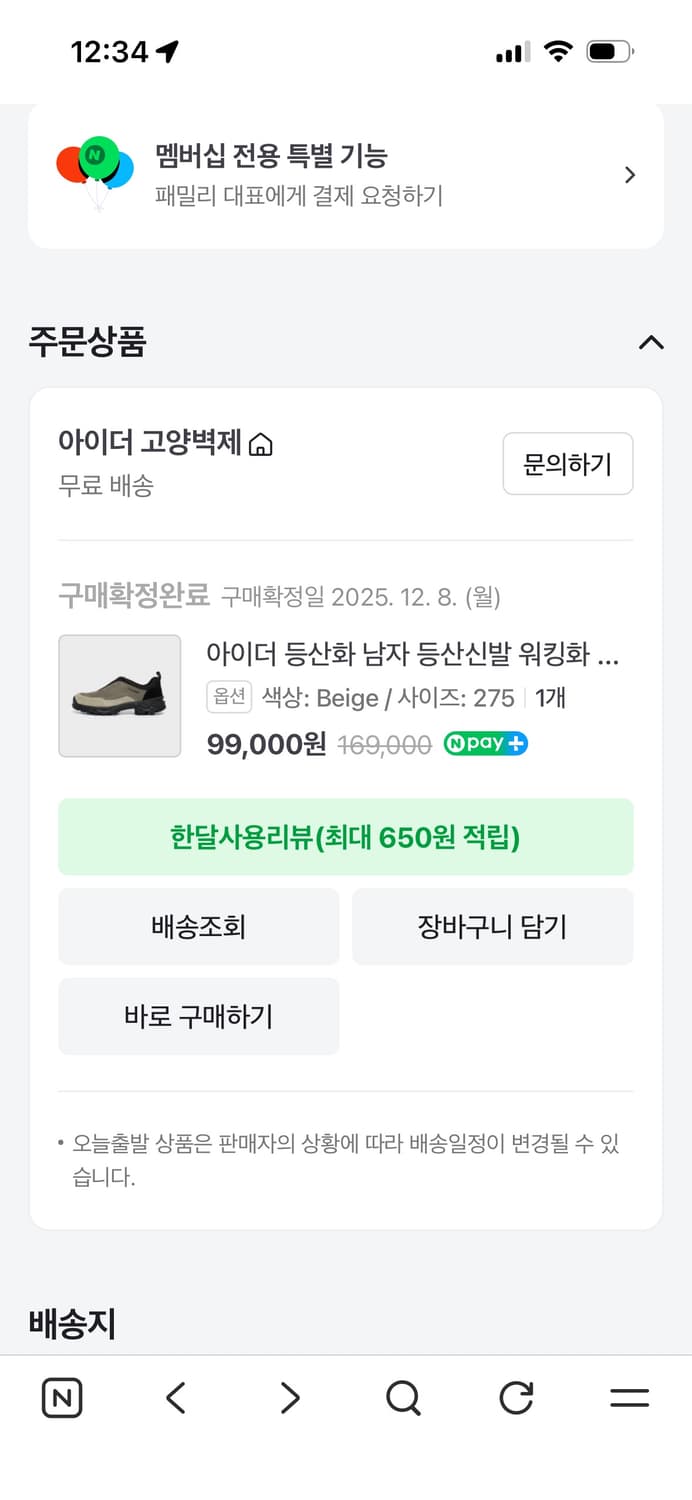The image size is (692, 1500).
Task: Tap the Npay payment badge
Action: 485,744
